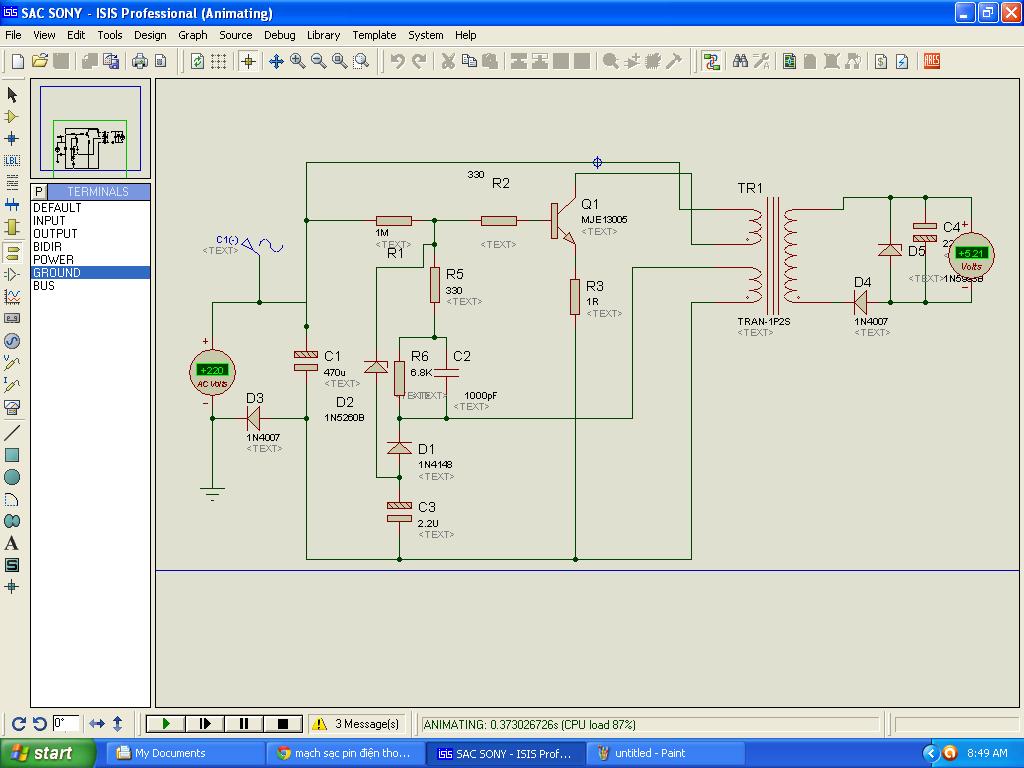This screenshot has height=768, width=1024.
Task: Open the 3 Message(s) log
Action: point(357,724)
